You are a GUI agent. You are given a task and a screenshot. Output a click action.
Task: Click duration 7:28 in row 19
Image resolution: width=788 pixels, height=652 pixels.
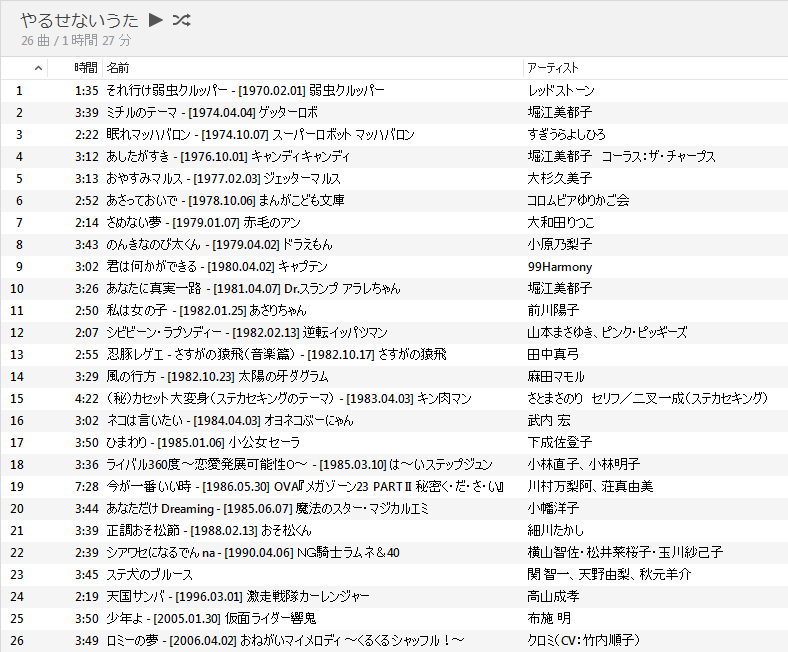87,487
